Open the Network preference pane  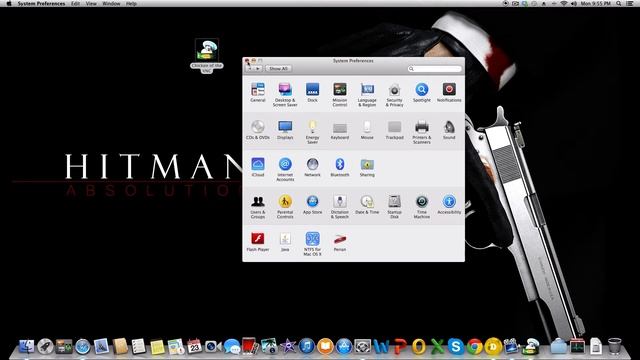click(312, 167)
